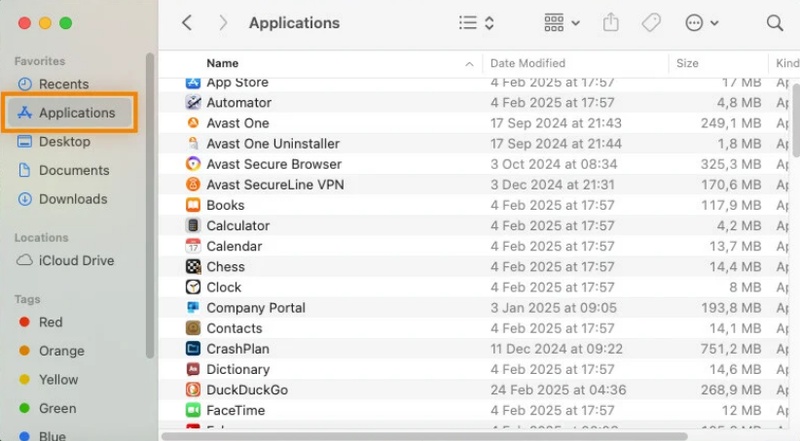Click the file list vertical scrollbar
Screen dimensions: 800x441
click(796, 120)
